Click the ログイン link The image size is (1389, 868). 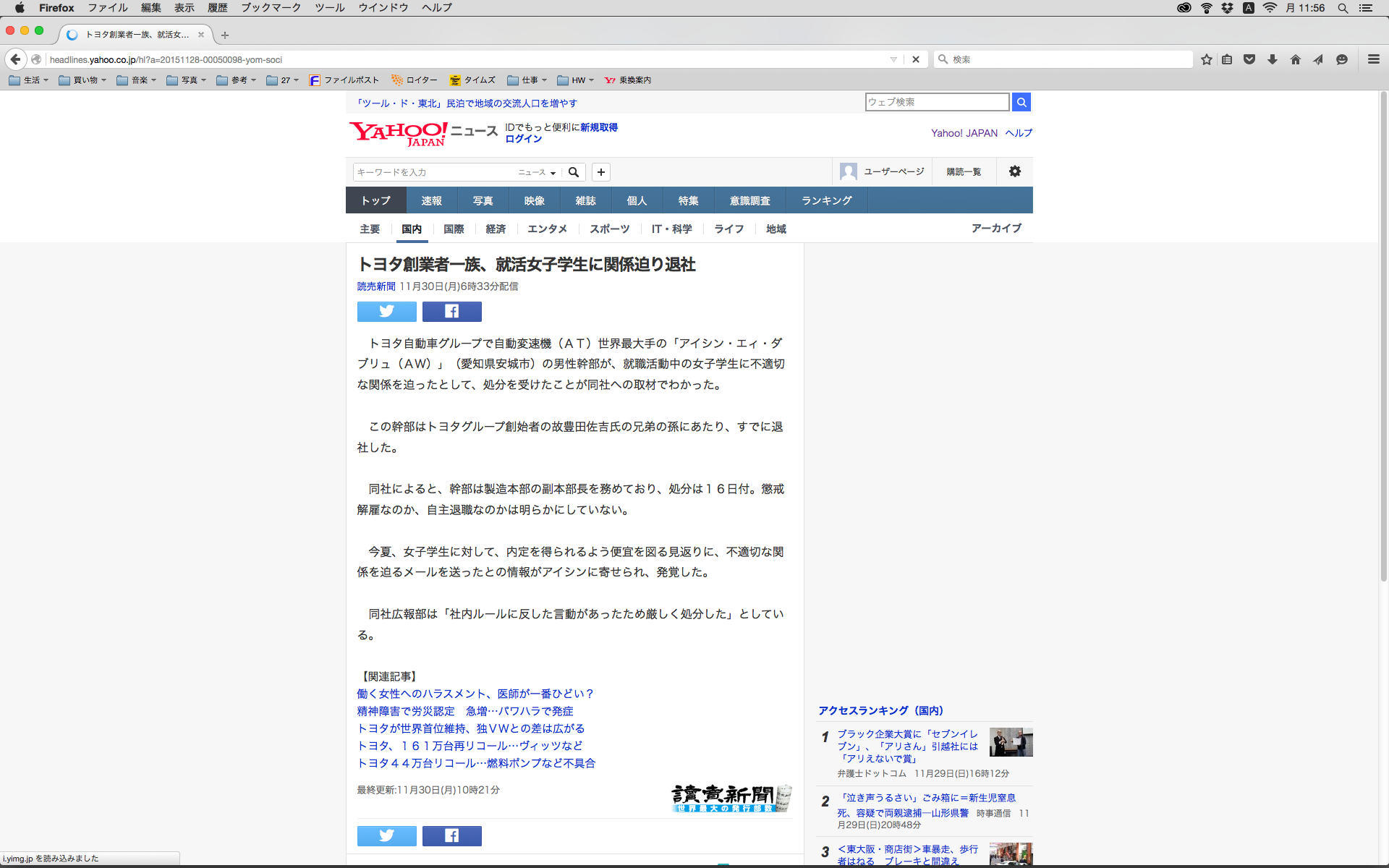tap(523, 139)
